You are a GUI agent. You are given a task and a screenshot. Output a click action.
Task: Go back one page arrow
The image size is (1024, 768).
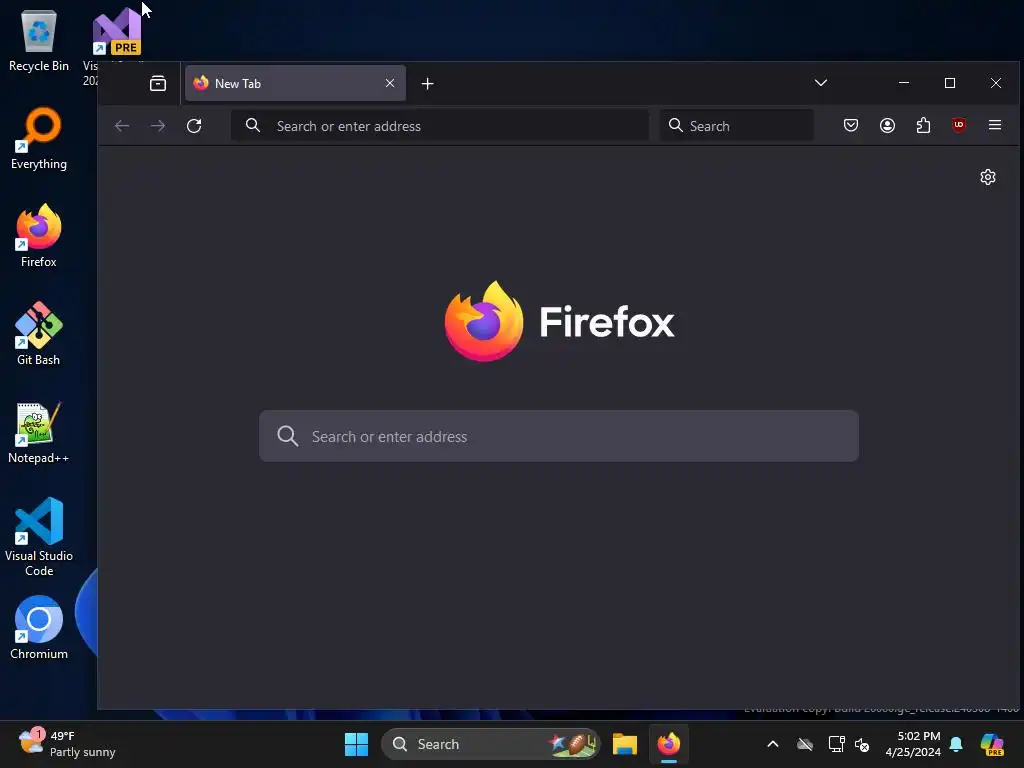click(122, 125)
